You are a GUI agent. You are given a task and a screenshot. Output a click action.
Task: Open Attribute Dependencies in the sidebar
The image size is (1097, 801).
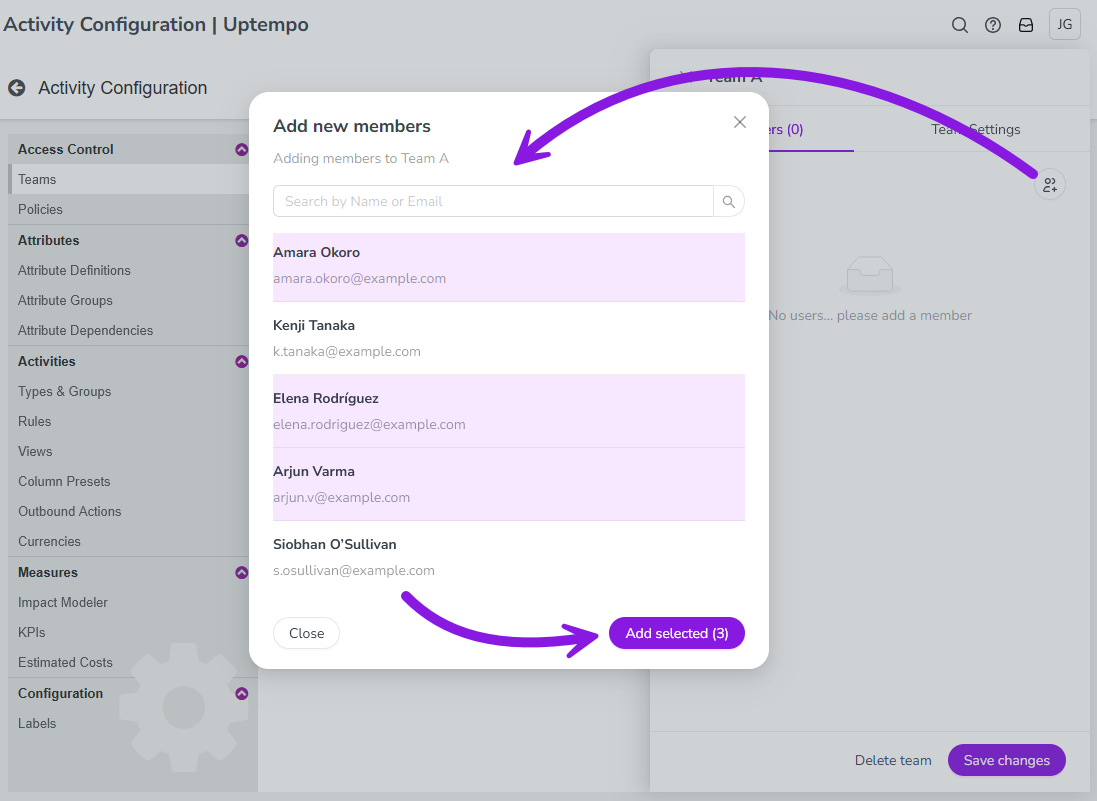[x=129, y=331]
